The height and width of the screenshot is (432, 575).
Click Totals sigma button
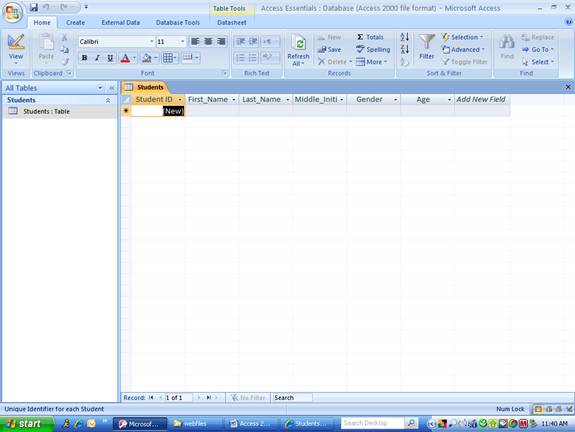click(x=370, y=37)
